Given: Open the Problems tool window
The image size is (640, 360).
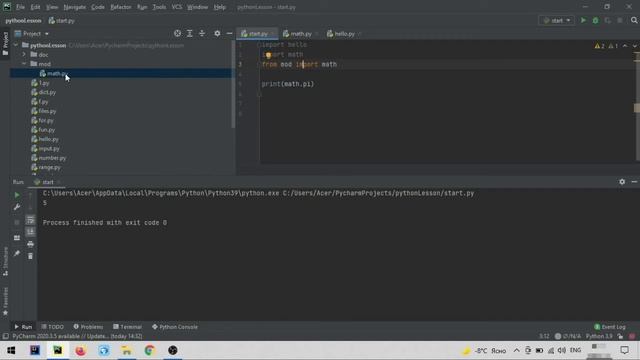Looking at the screenshot, I should (x=88, y=327).
